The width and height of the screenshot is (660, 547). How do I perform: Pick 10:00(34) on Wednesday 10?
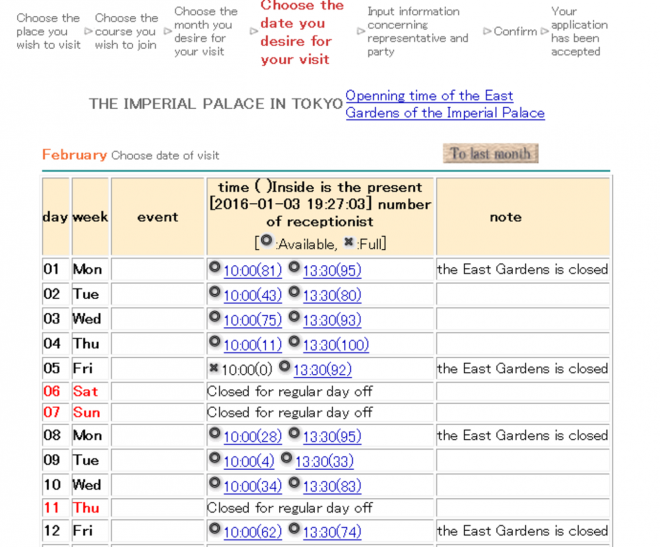pos(253,486)
